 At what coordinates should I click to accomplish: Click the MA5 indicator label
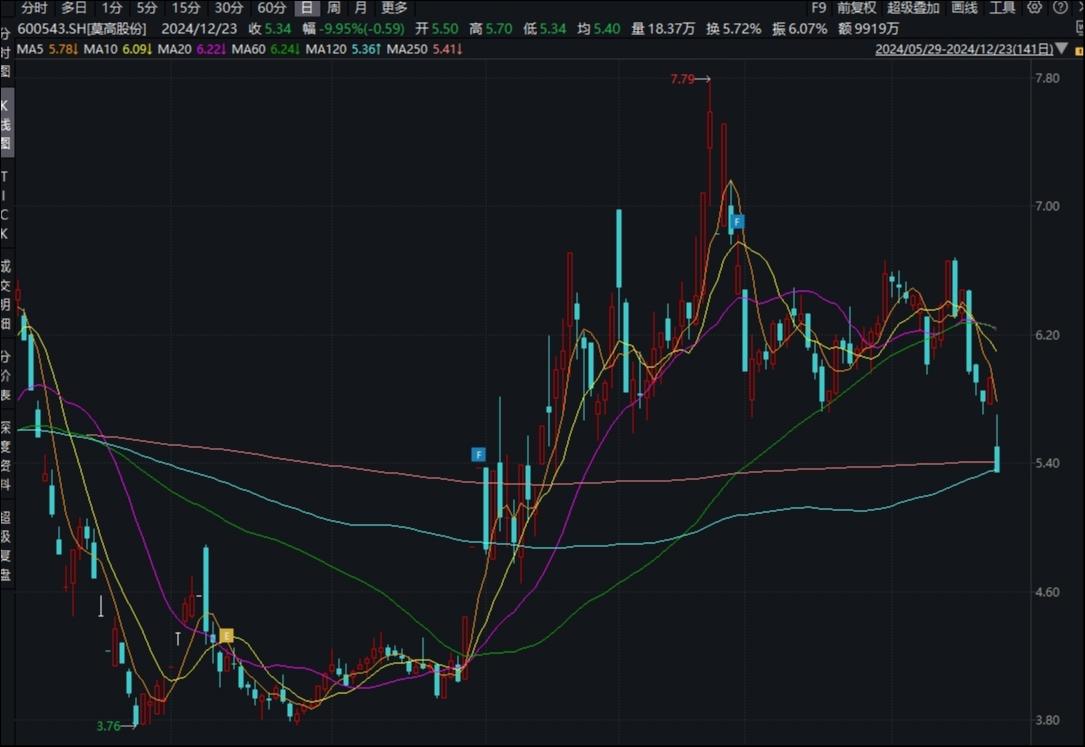tap(30, 49)
